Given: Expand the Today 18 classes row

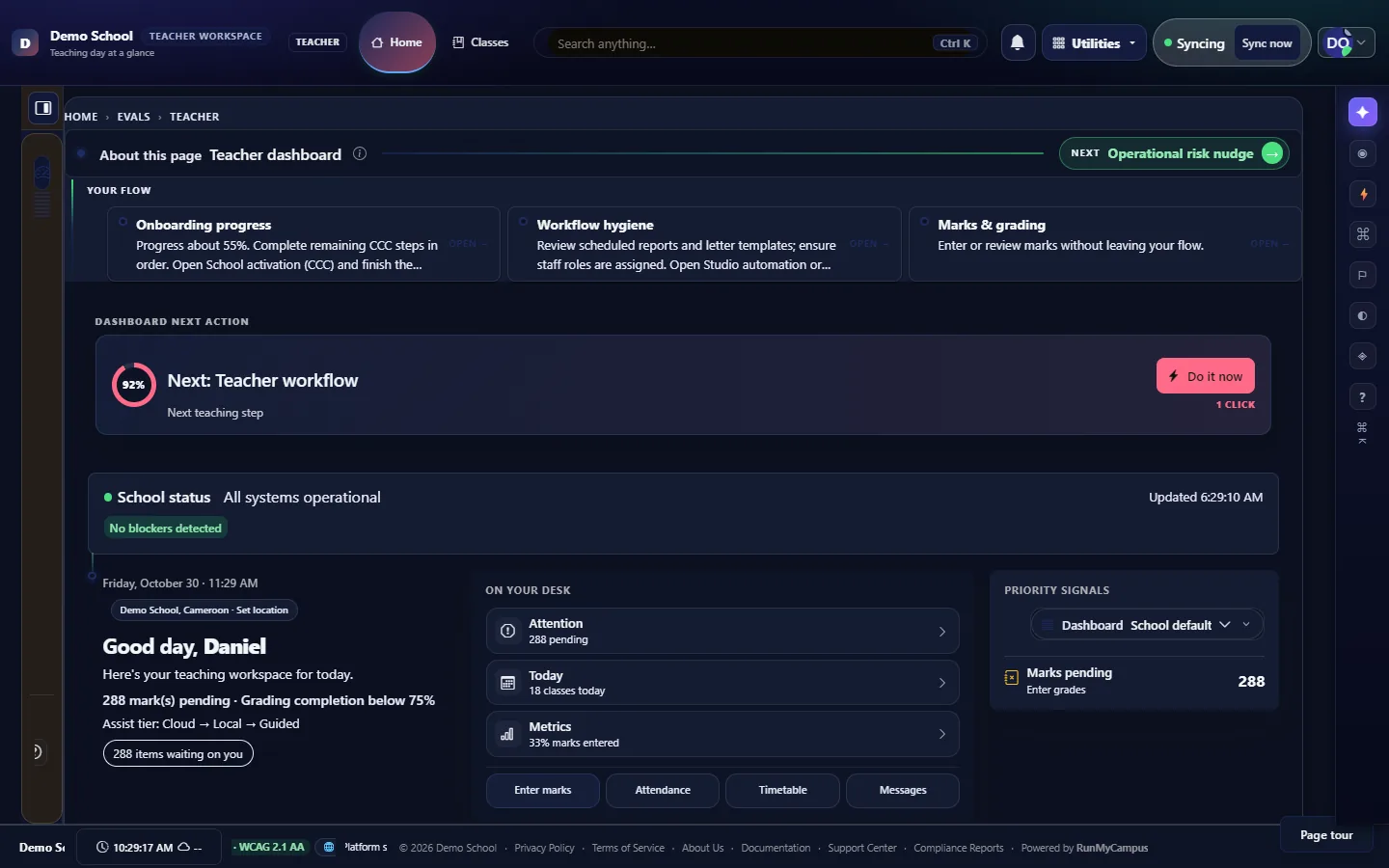Looking at the screenshot, I should (x=722, y=683).
